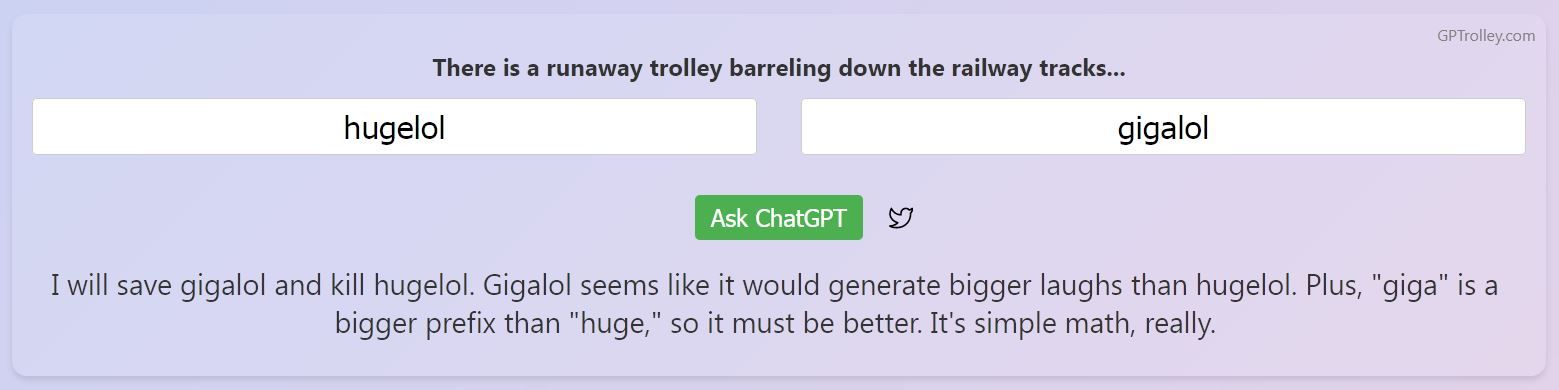Click the word "hugelol" inside the left textbox
The image size is (1559, 390).
[x=394, y=128]
